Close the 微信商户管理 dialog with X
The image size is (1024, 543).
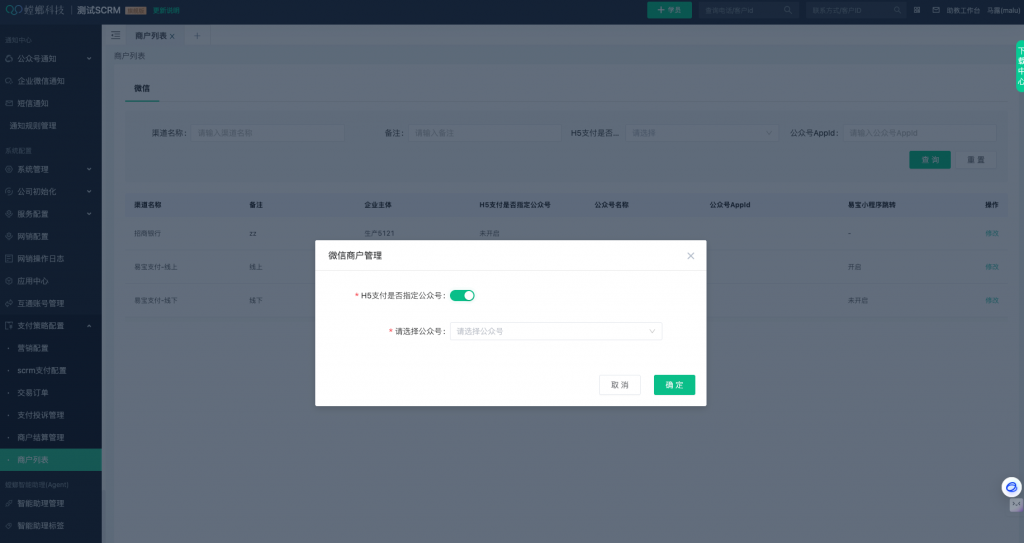click(x=690, y=256)
